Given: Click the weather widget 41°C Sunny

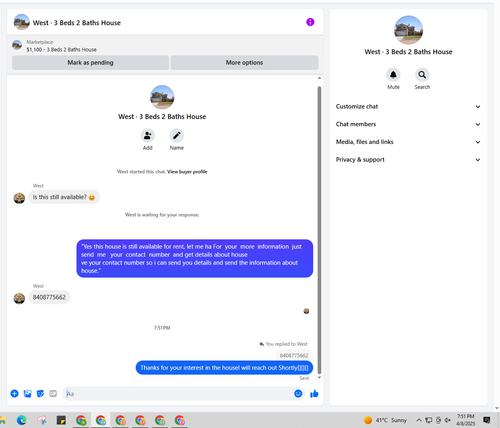Looking at the screenshot, I should [x=386, y=420].
